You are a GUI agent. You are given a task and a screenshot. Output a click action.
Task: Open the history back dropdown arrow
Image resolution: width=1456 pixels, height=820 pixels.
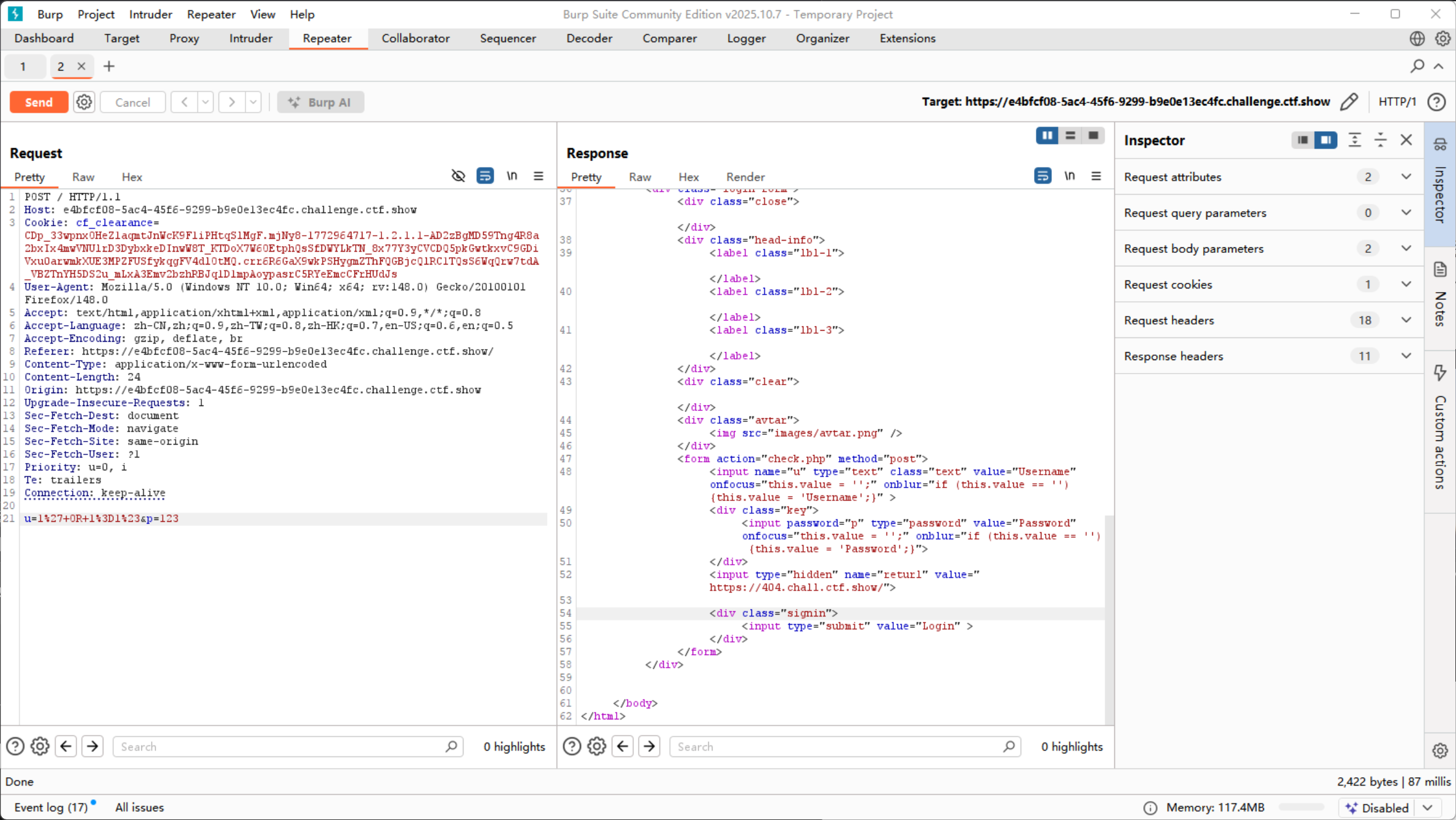pyautogui.click(x=206, y=102)
